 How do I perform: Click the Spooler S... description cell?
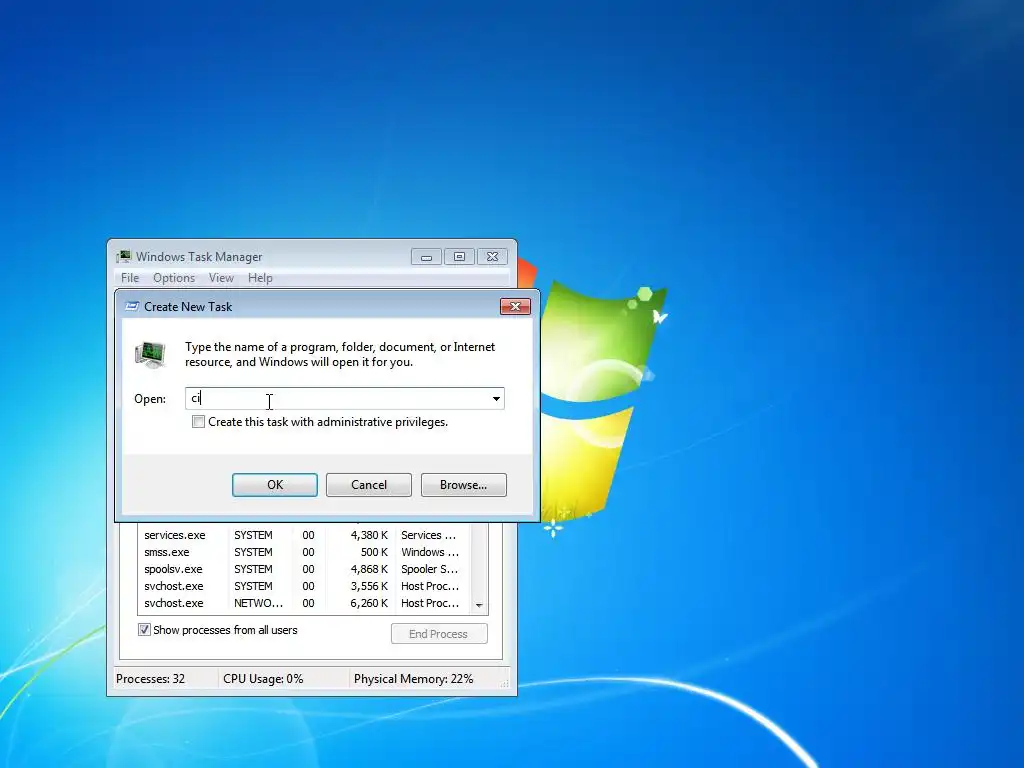[x=429, y=569]
